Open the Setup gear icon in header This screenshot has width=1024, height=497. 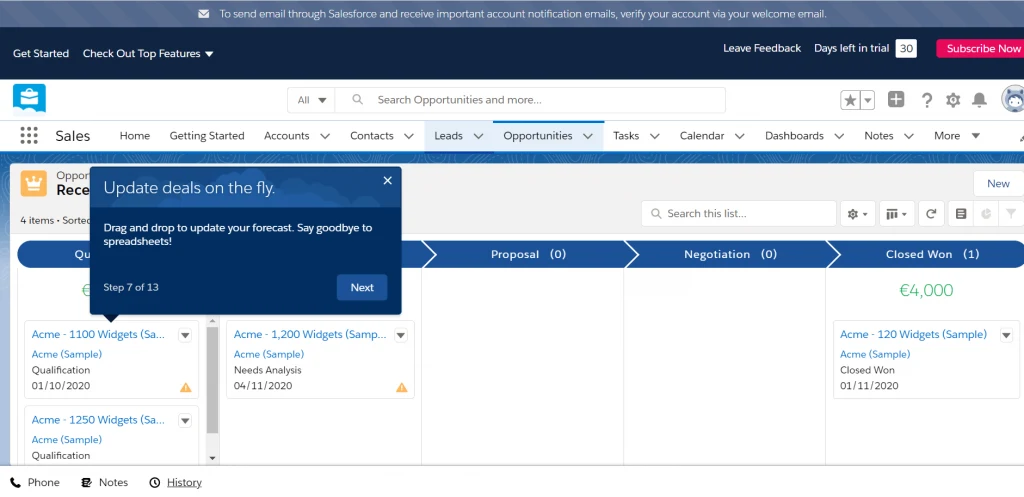[953, 100]
